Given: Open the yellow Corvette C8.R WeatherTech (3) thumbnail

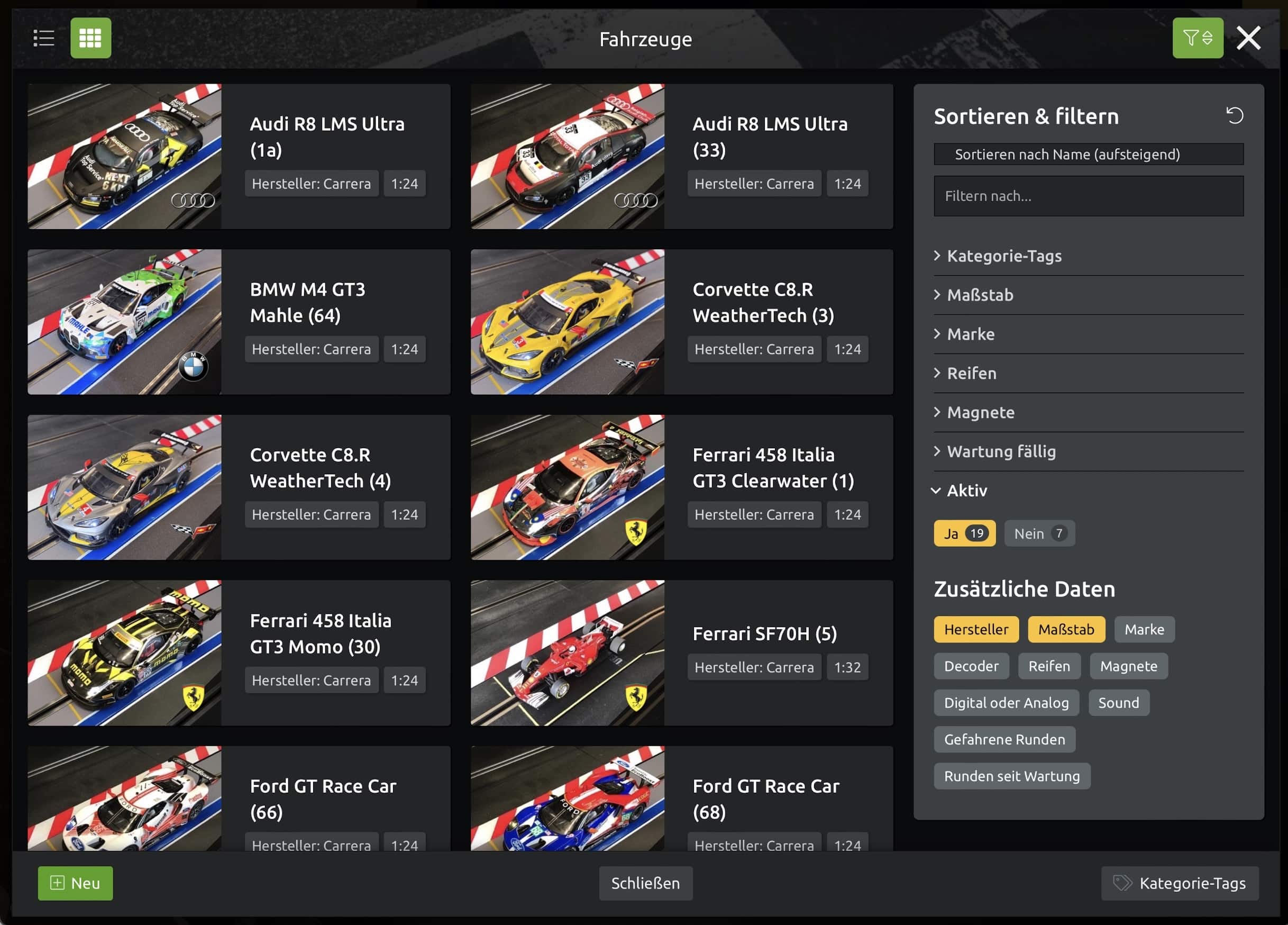Looking at the screenshot, I should coord(568,322).
